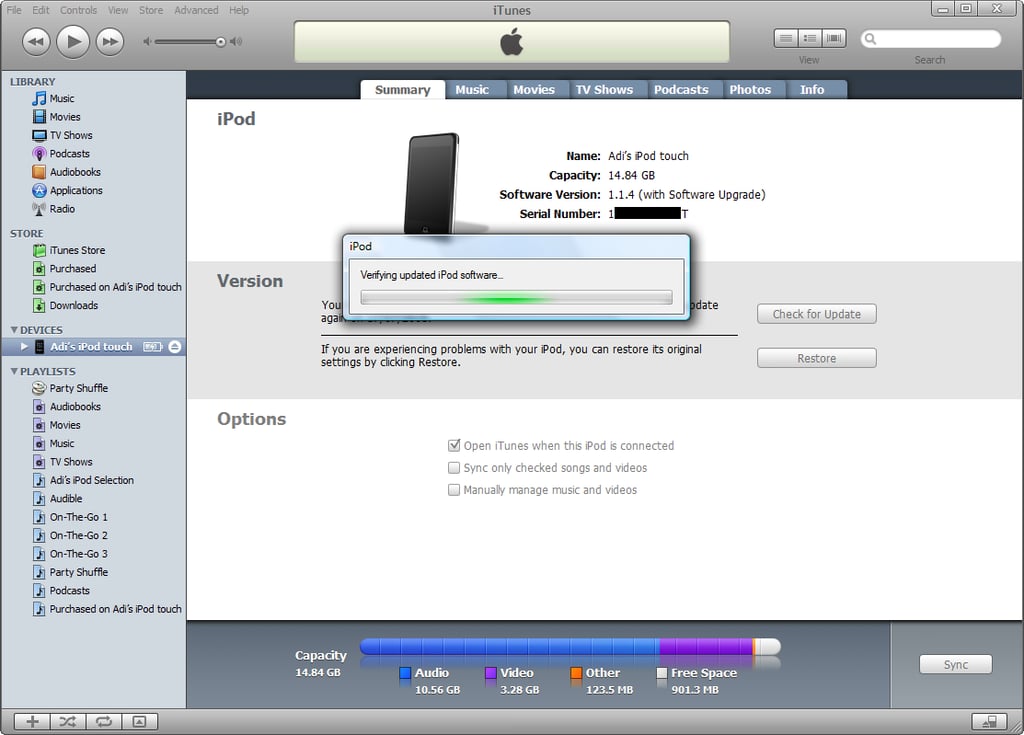Click the Previous track rewind button
The height and width of the screenshot is (735, 1024).
coord(36,42)
